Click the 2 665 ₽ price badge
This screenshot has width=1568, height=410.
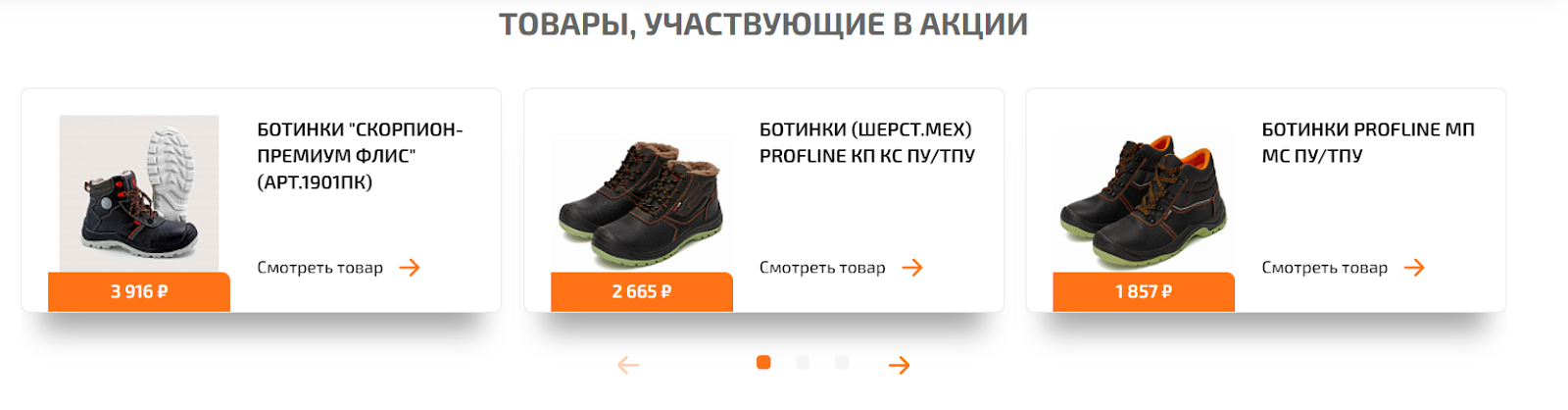click(x=642, y=292)
